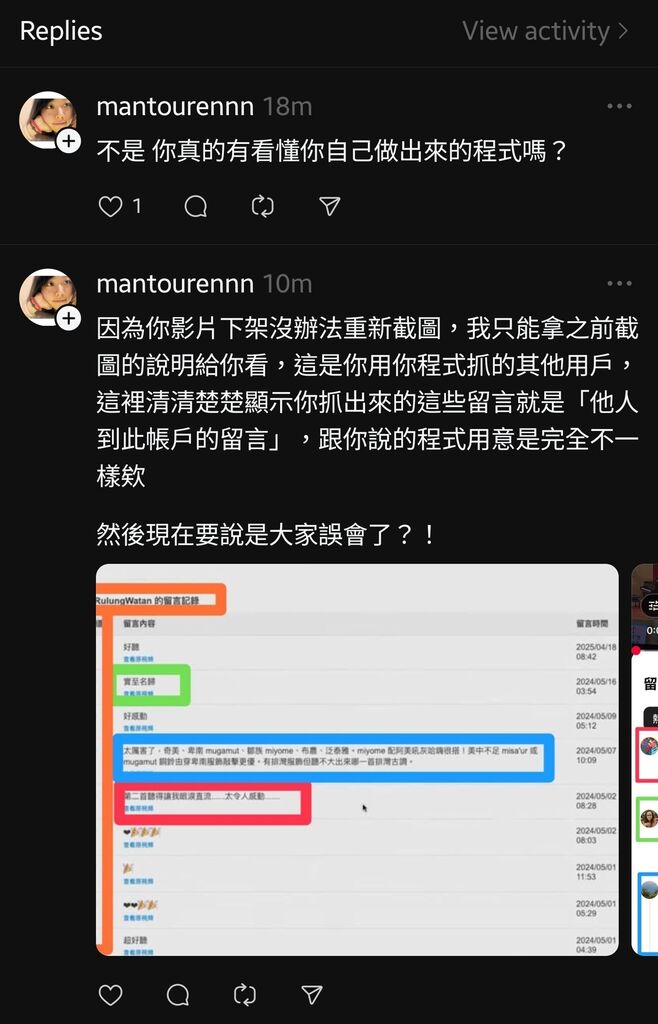Follow mantourennn via plus badge on first avatar
This screenshot has height=1024, width=658.
click(69, 141)
